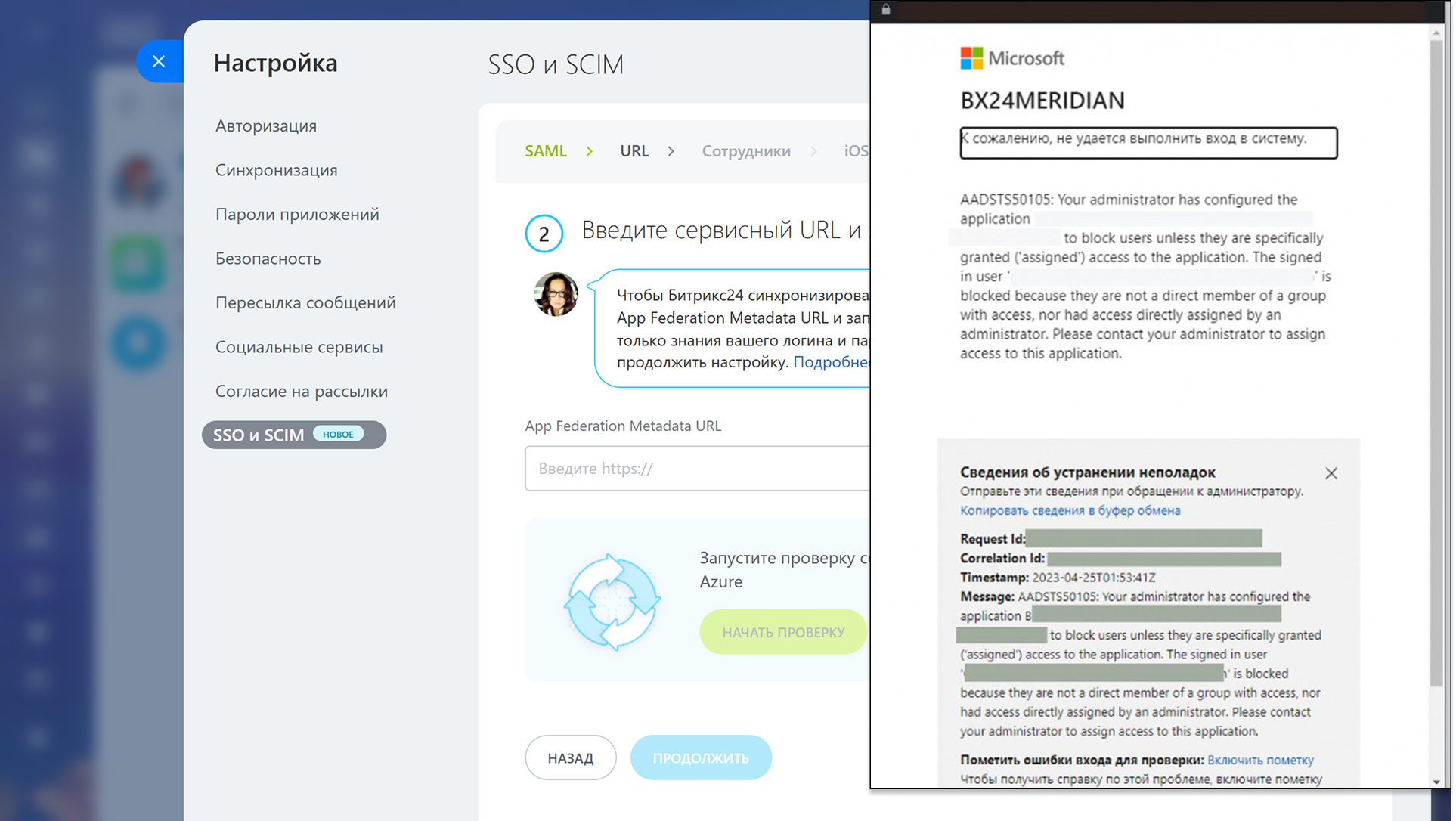Open Социальные сервисы section

[299, 347]
